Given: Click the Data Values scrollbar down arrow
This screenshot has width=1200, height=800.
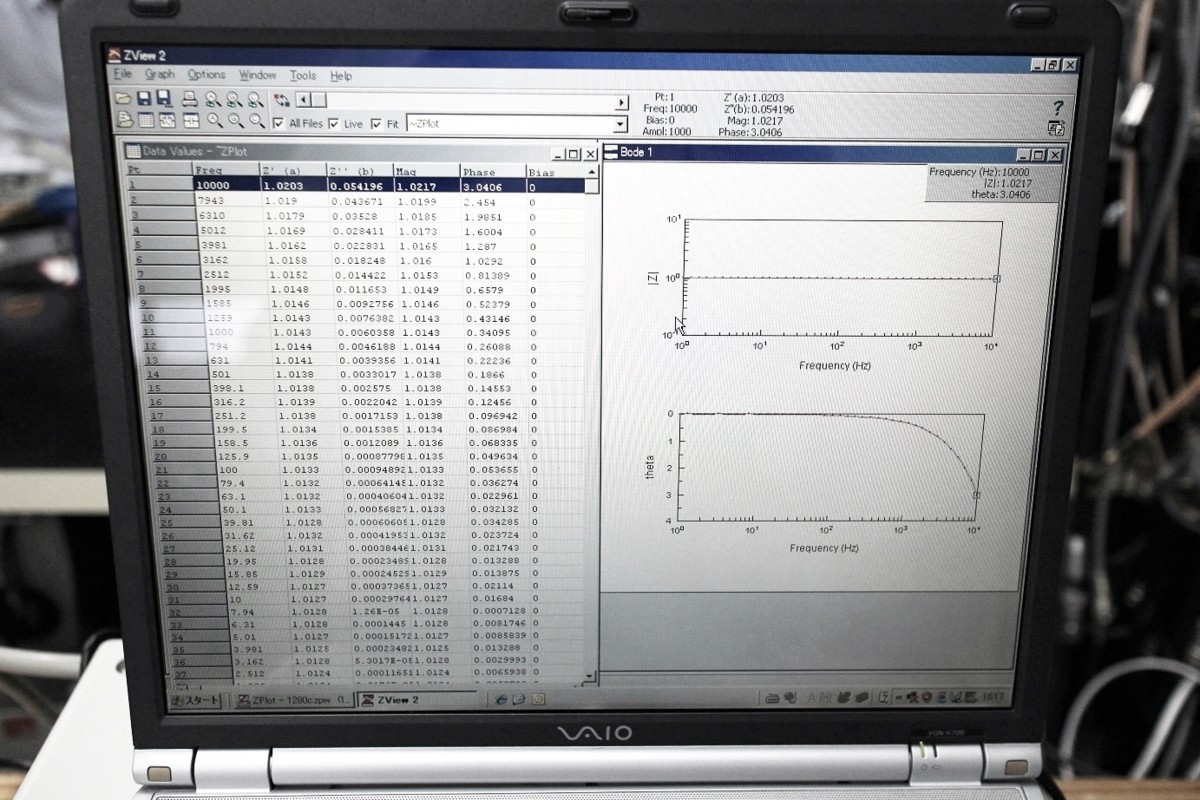Looking at the screenshot, I should pos(590,677).
